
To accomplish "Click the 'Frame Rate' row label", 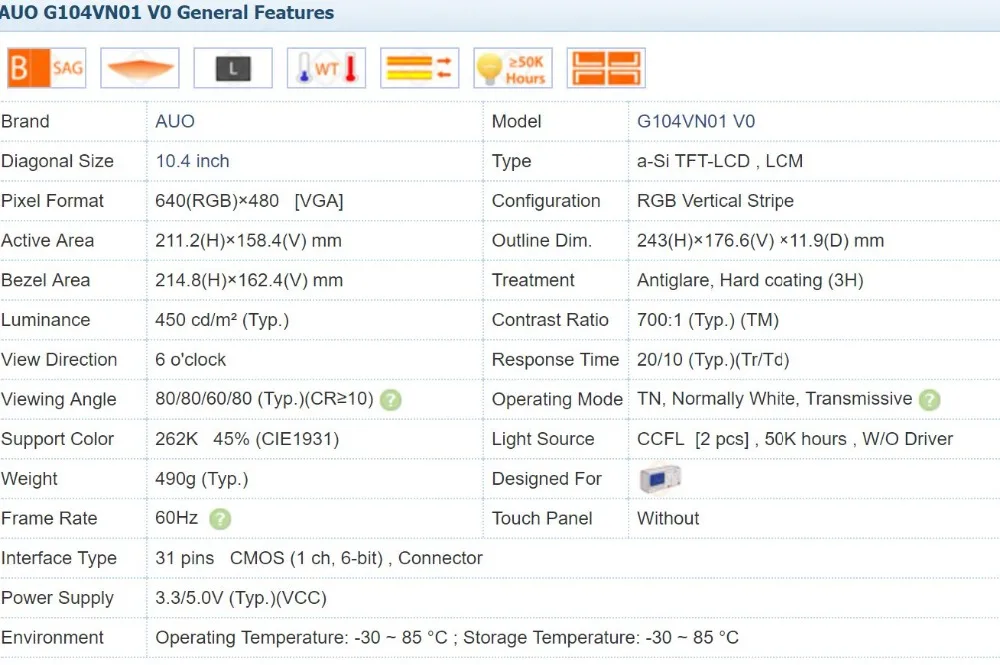I will tap(48, 518).
